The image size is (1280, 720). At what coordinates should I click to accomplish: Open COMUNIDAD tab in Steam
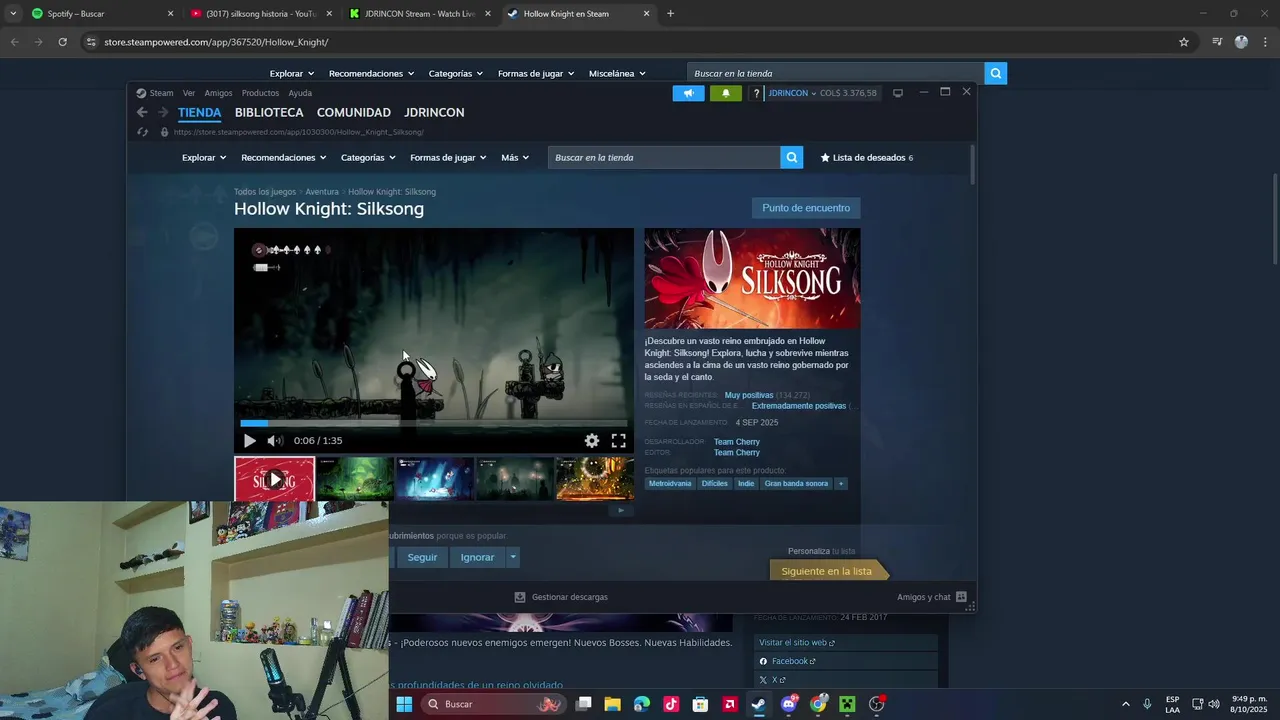coord(353,112)
